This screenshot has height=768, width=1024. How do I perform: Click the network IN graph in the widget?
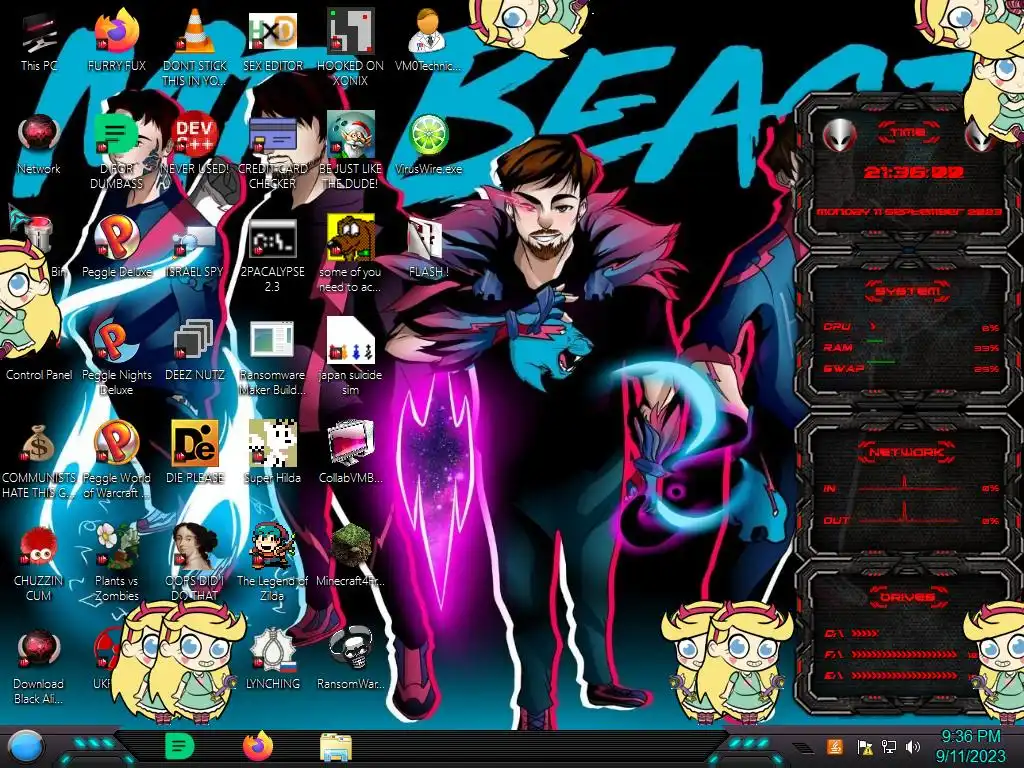[x=908, y=483]
